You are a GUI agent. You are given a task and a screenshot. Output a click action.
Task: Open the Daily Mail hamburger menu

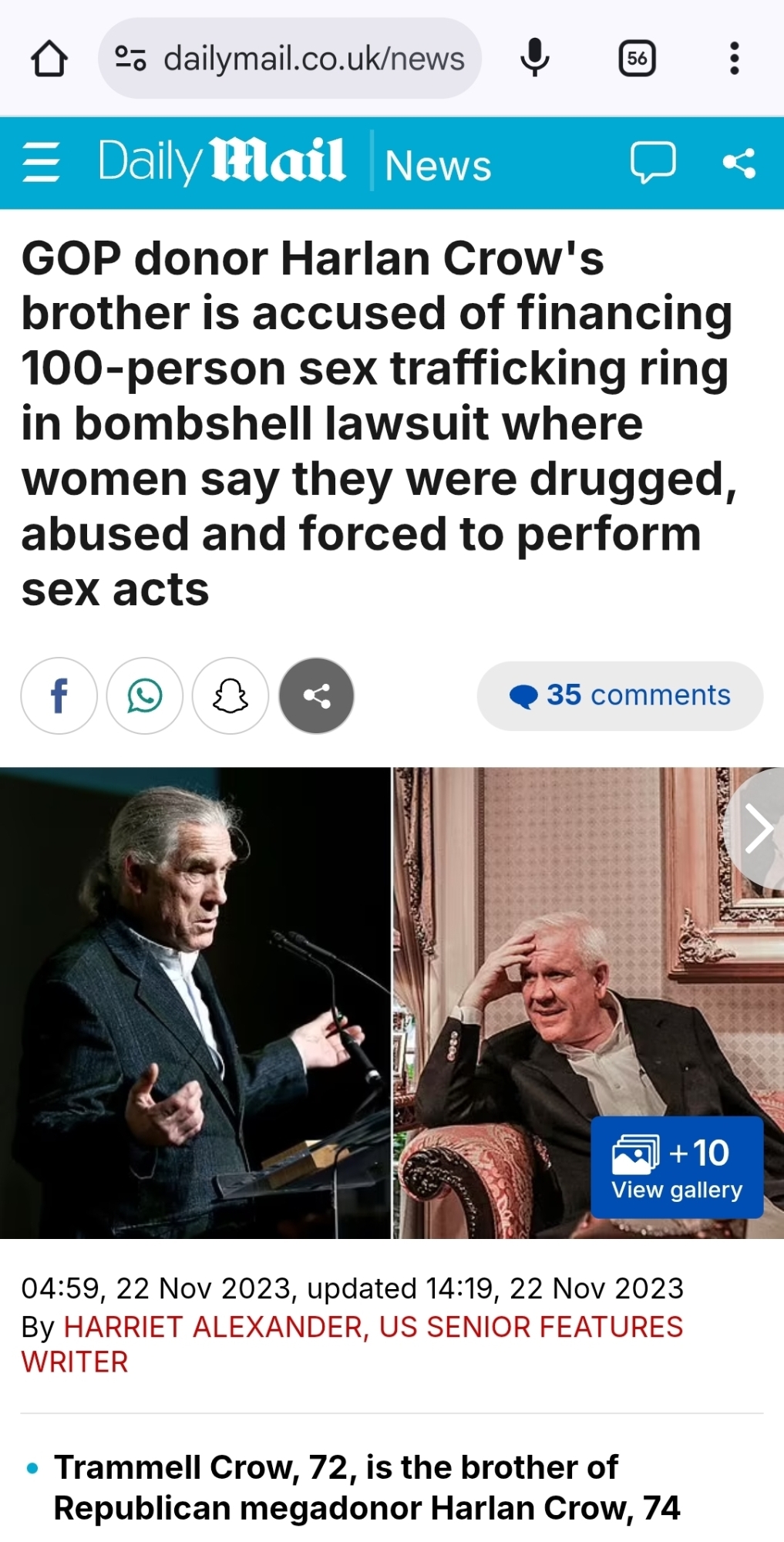click(x=42, y=163)
